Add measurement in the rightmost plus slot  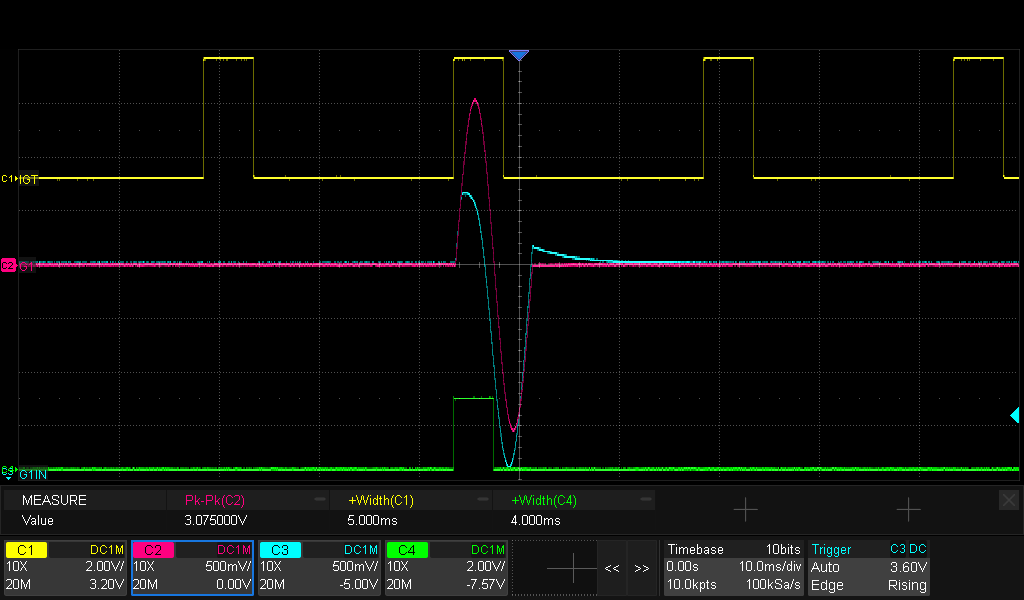coord(908,510)
